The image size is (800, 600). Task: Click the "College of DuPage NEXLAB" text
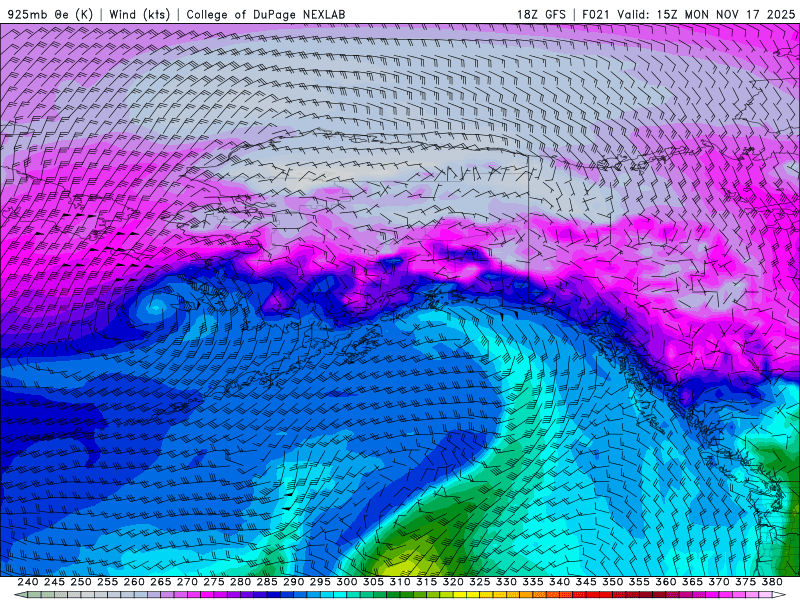pyautogui.click(x=266, y=14)
